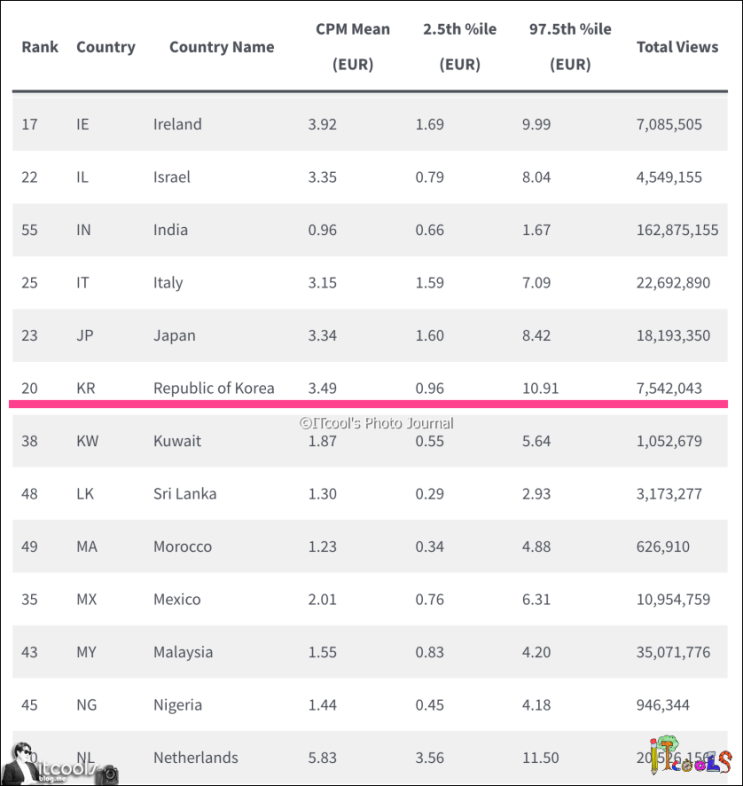Click the Netherlands country name cell
The height and width of the screenshot is (786, 743).
pyautogui.click(x=195, y=758)
